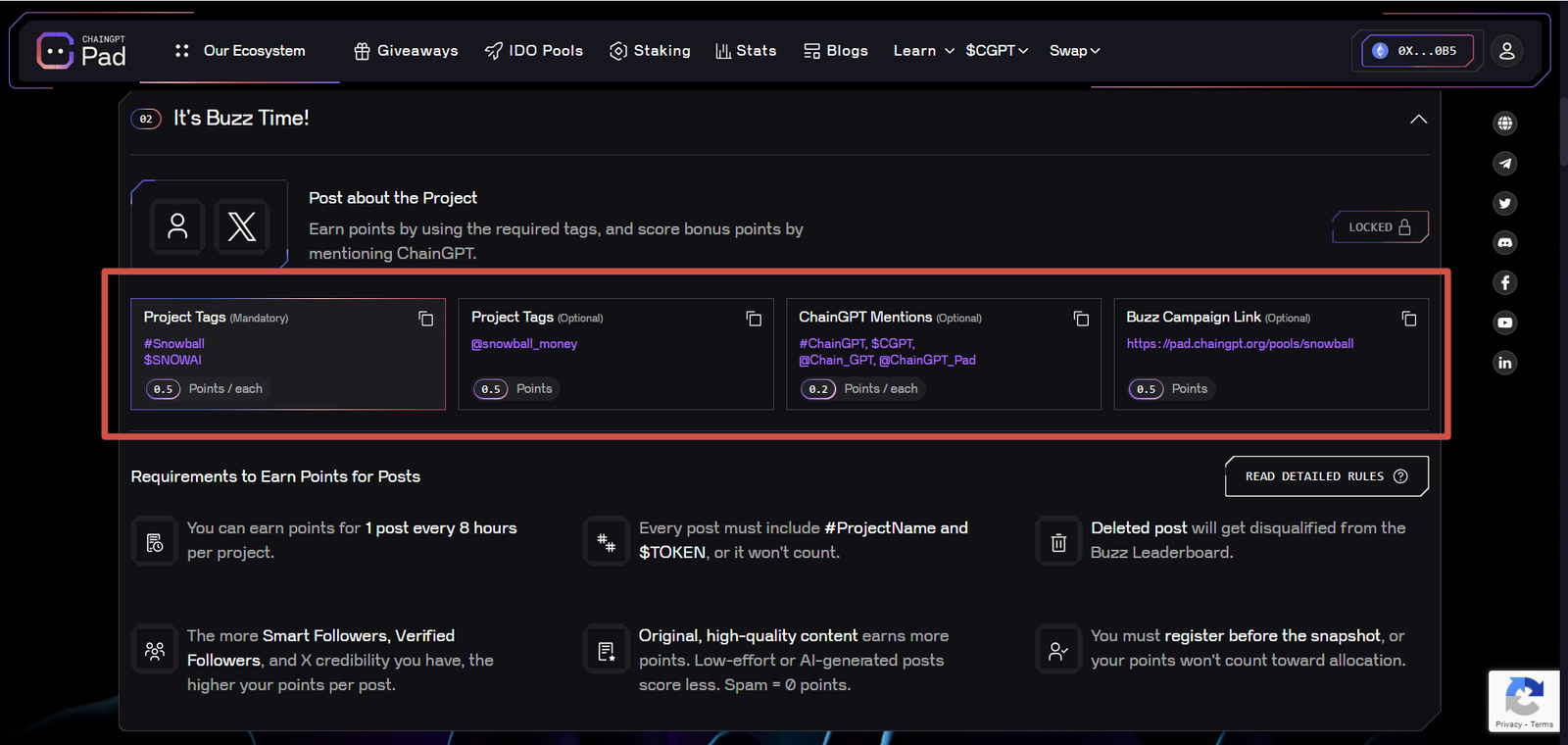Expand the $CGPT dropdown menu
Image resolution: width=1568 pixels, height=745 pixels.
pos(996,51)
